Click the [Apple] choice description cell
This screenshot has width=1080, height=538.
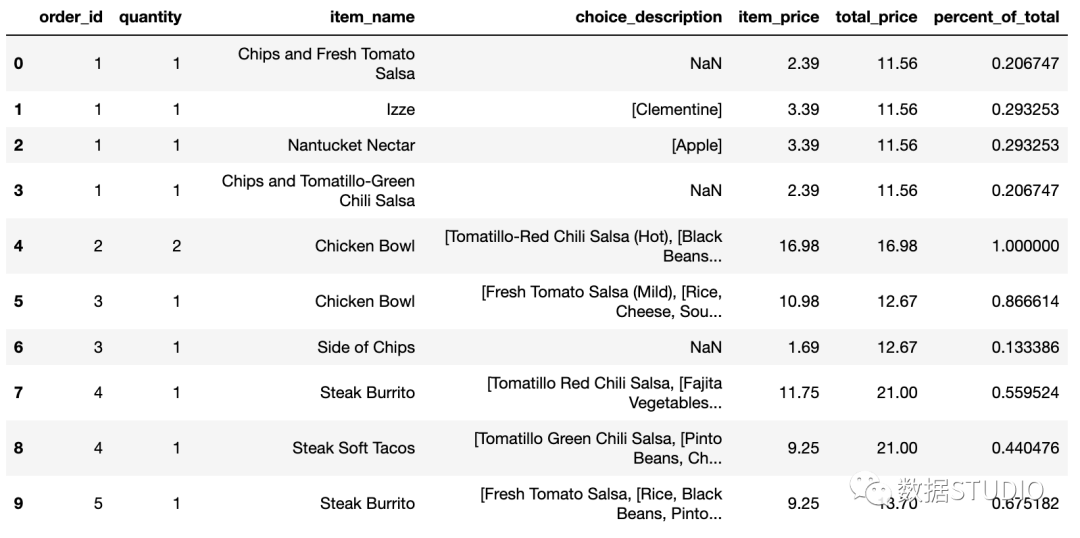pyautogui.click(x=697, y=145)
